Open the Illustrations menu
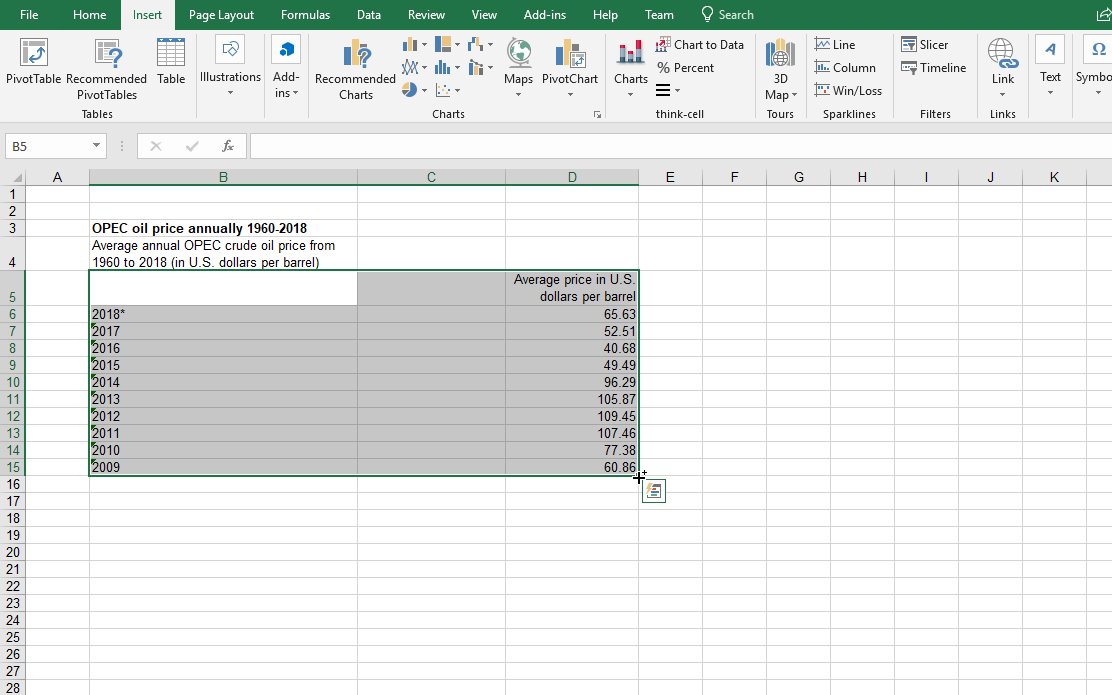The width and height of the screenshot is (1112, 695). tap(230, 66)
